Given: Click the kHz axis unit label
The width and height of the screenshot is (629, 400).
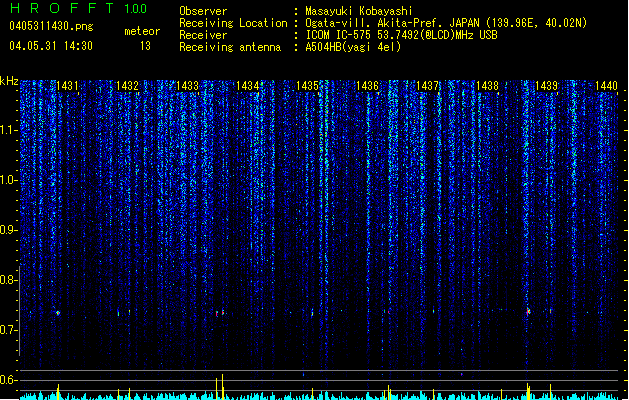Looking at the screenshot, I should 9,81.
